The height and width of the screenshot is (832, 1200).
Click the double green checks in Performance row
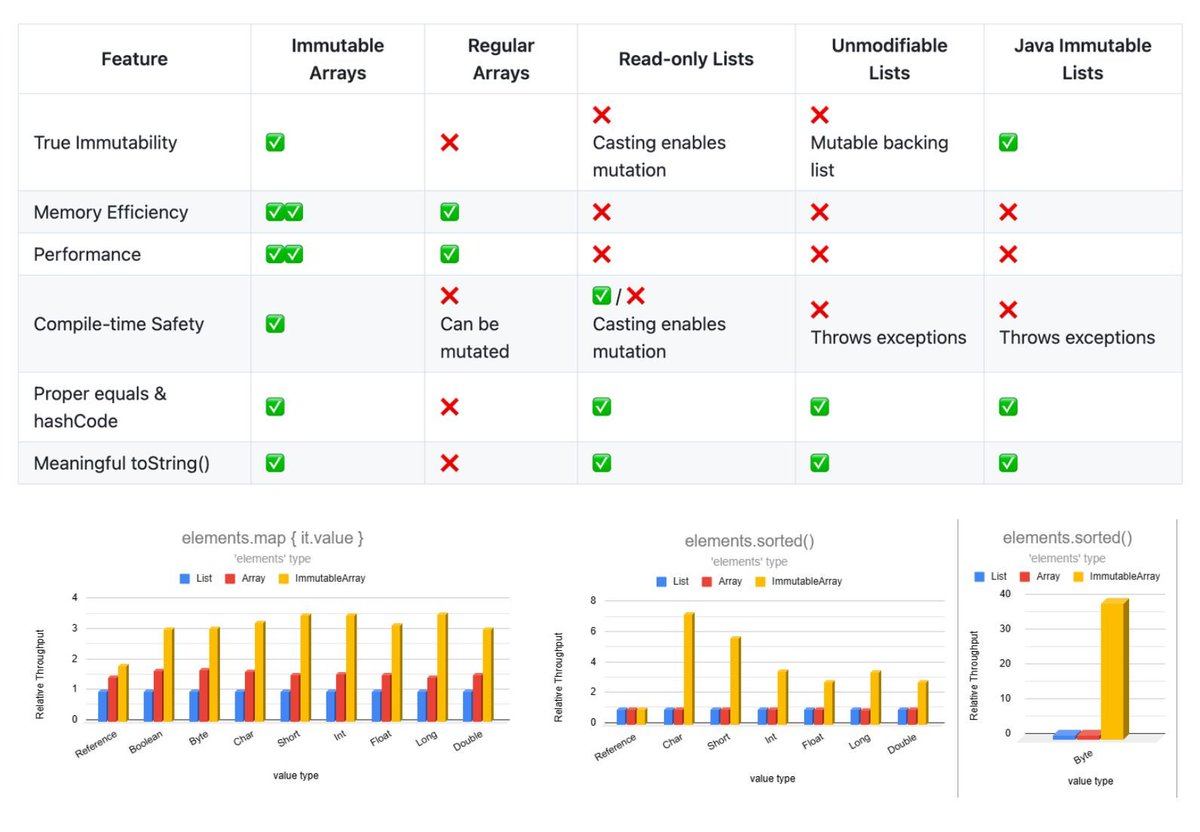coord(284,254)
